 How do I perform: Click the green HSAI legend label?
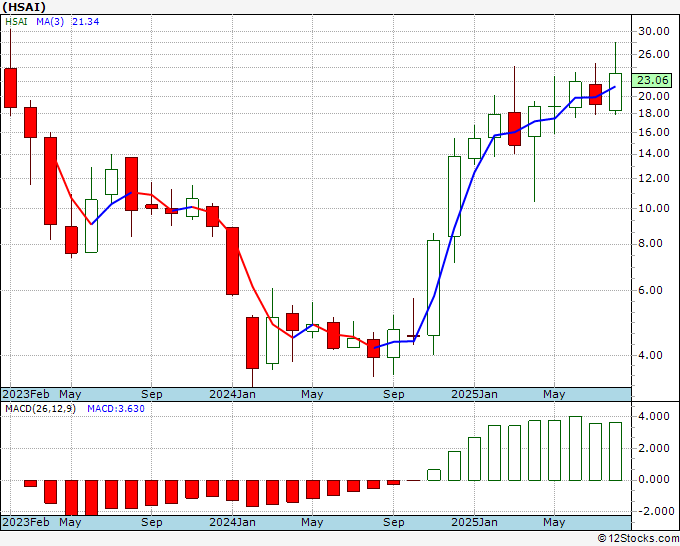coord(16,21)
